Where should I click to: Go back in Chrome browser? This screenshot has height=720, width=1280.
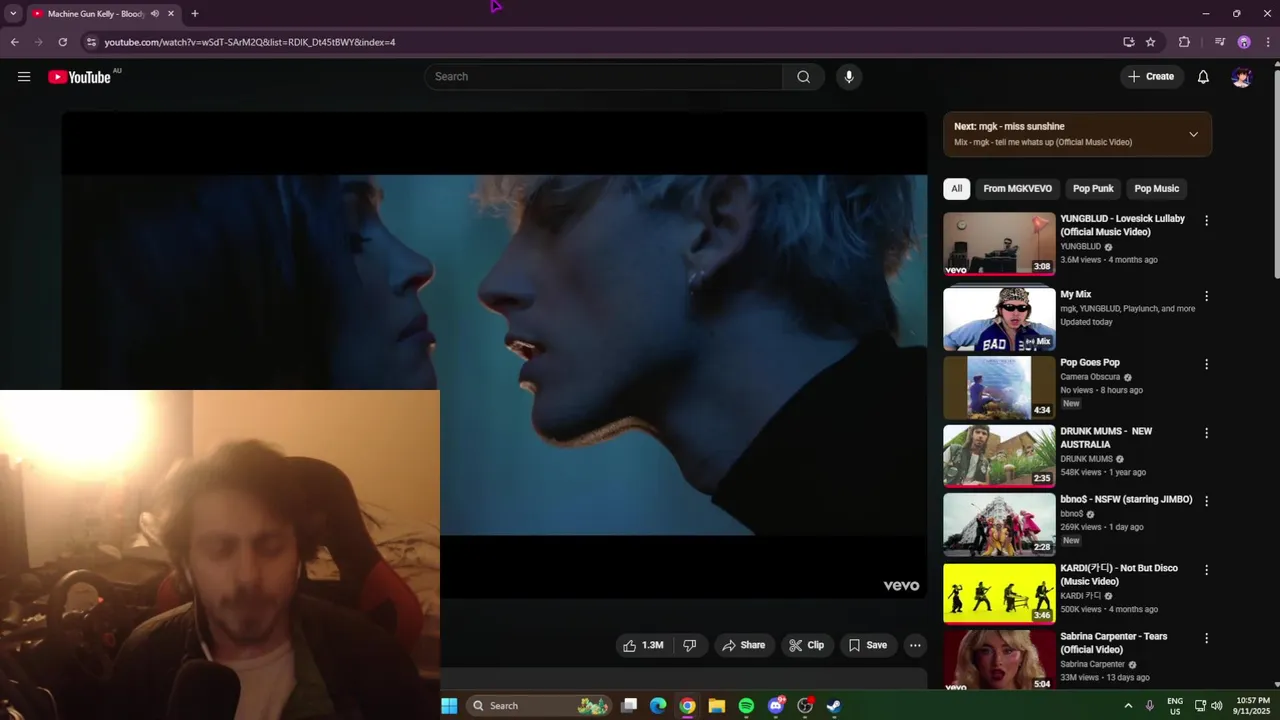[14, 42]
